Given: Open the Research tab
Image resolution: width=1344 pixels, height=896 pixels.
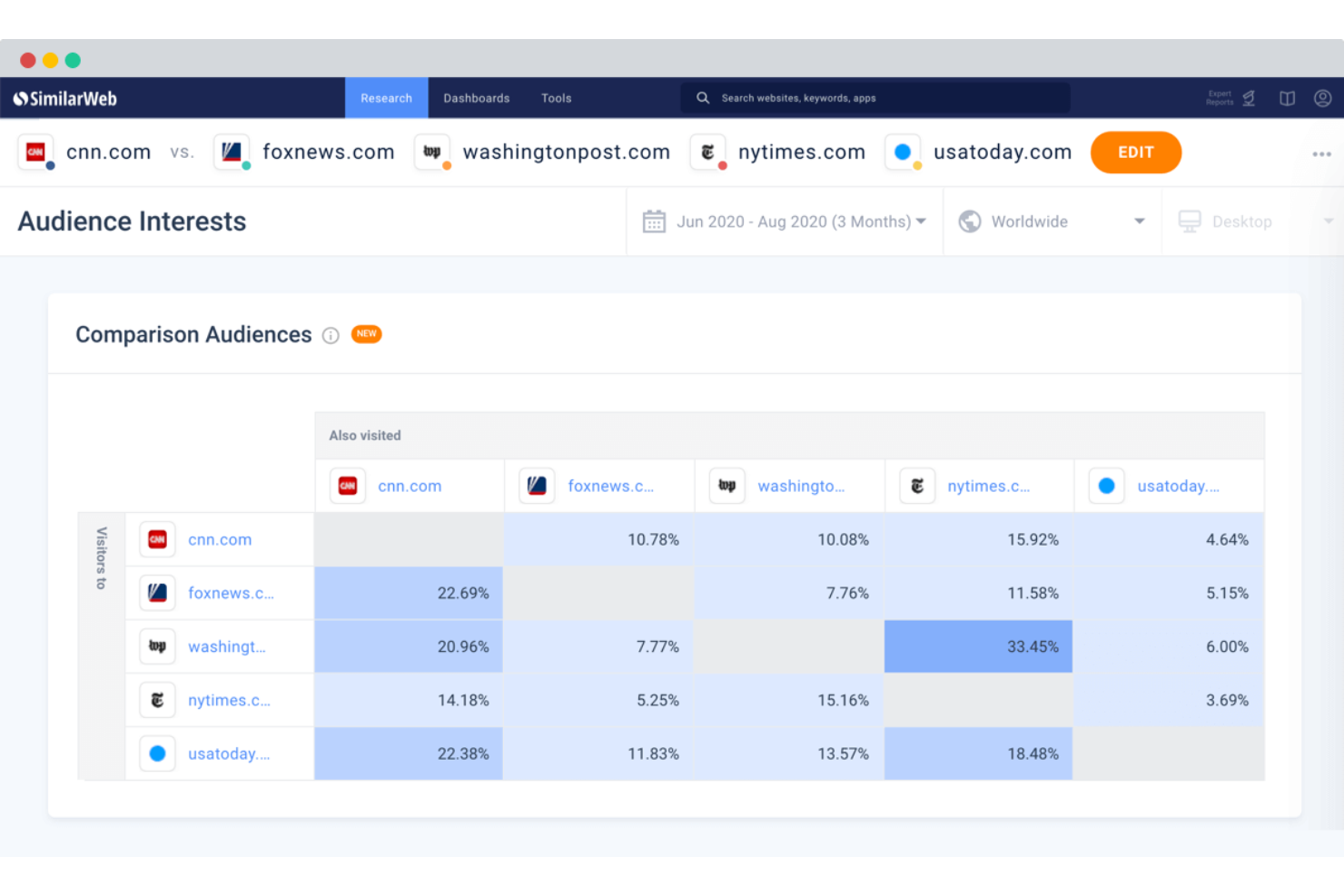Looking at the screenshot, I should click(386, 98).
